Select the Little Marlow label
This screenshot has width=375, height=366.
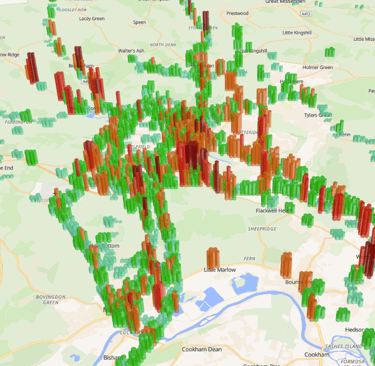[220, 270]
